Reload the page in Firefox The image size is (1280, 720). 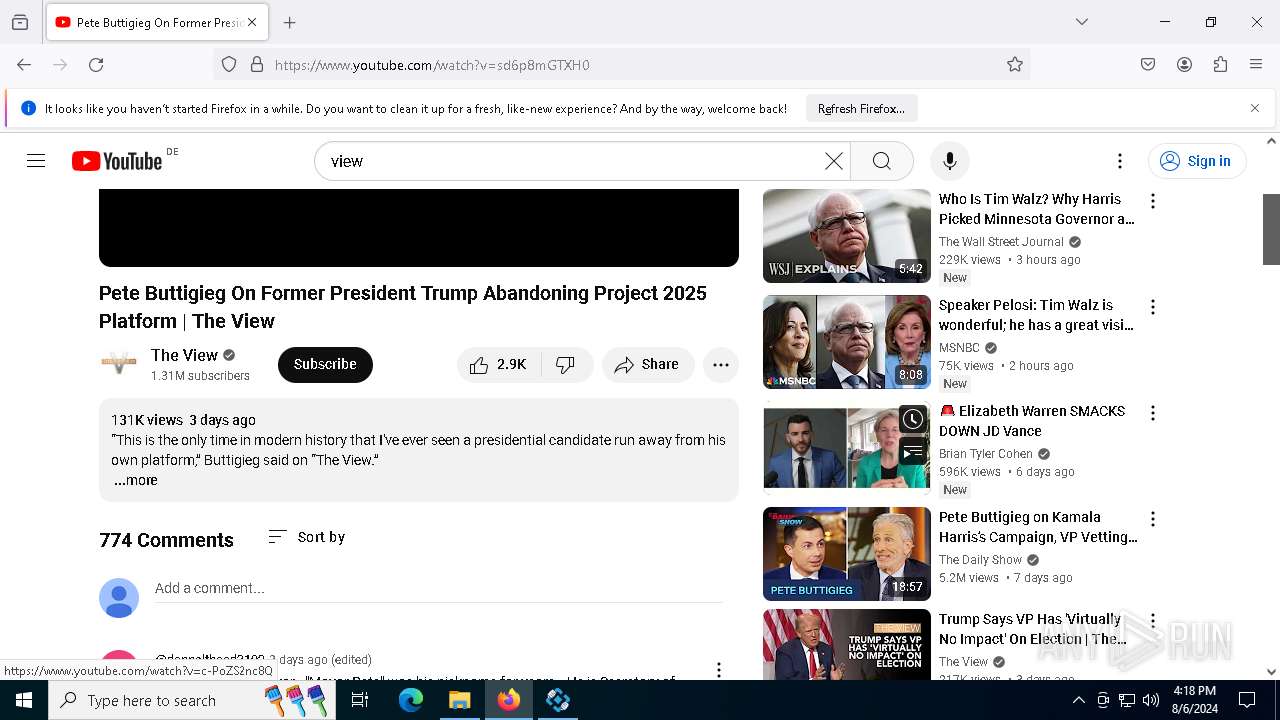[x=96, y=65]
